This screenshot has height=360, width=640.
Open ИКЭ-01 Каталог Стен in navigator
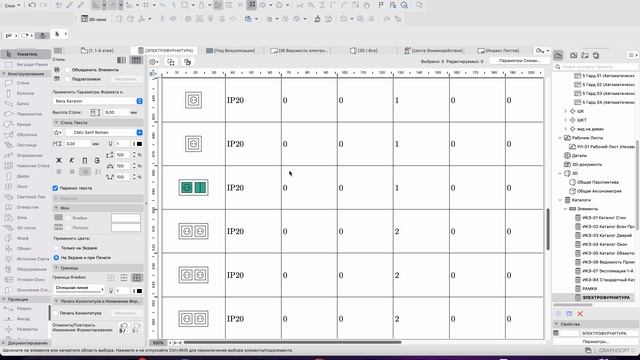click(600, 218)
